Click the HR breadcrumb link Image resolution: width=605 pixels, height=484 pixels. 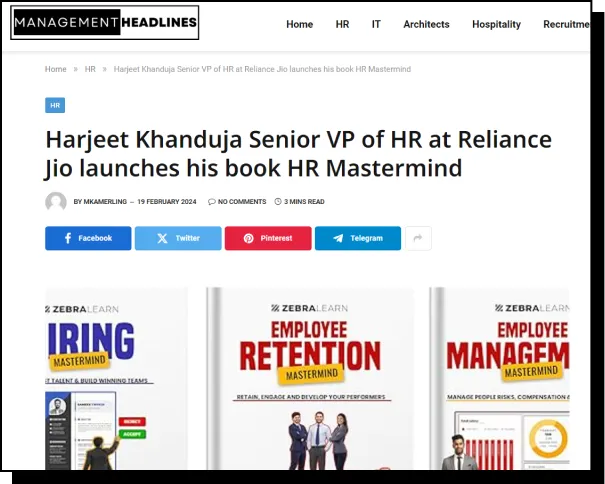point(90,69)
